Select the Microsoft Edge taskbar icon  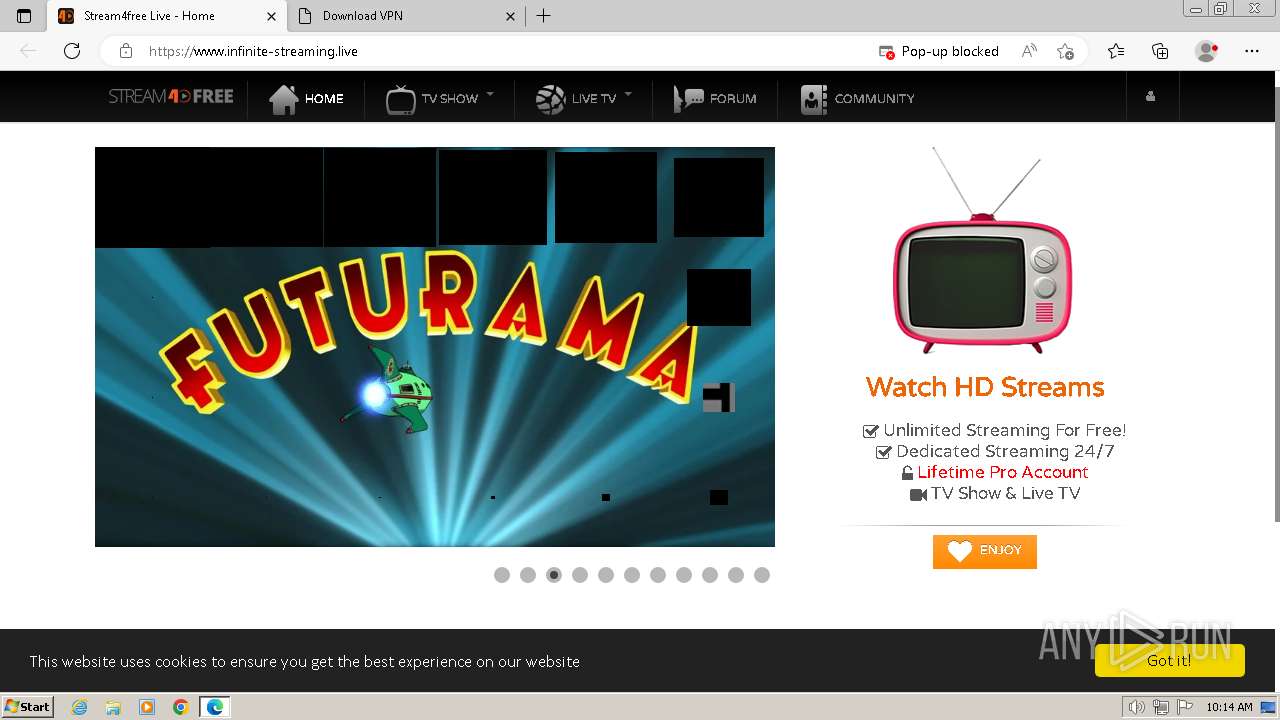(215, 707)
